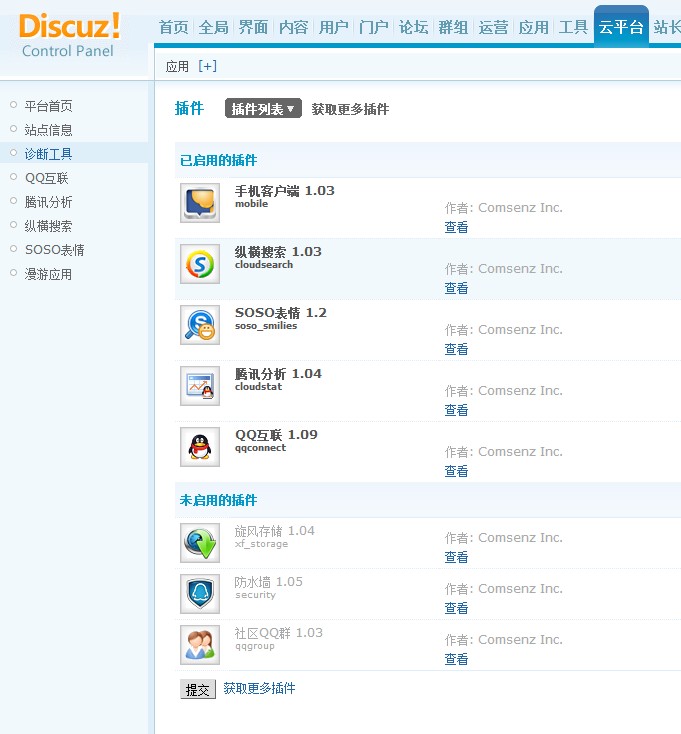Open the 论坛 menu
The width and height of the screenshot is (681, 734).
(413, 27)
